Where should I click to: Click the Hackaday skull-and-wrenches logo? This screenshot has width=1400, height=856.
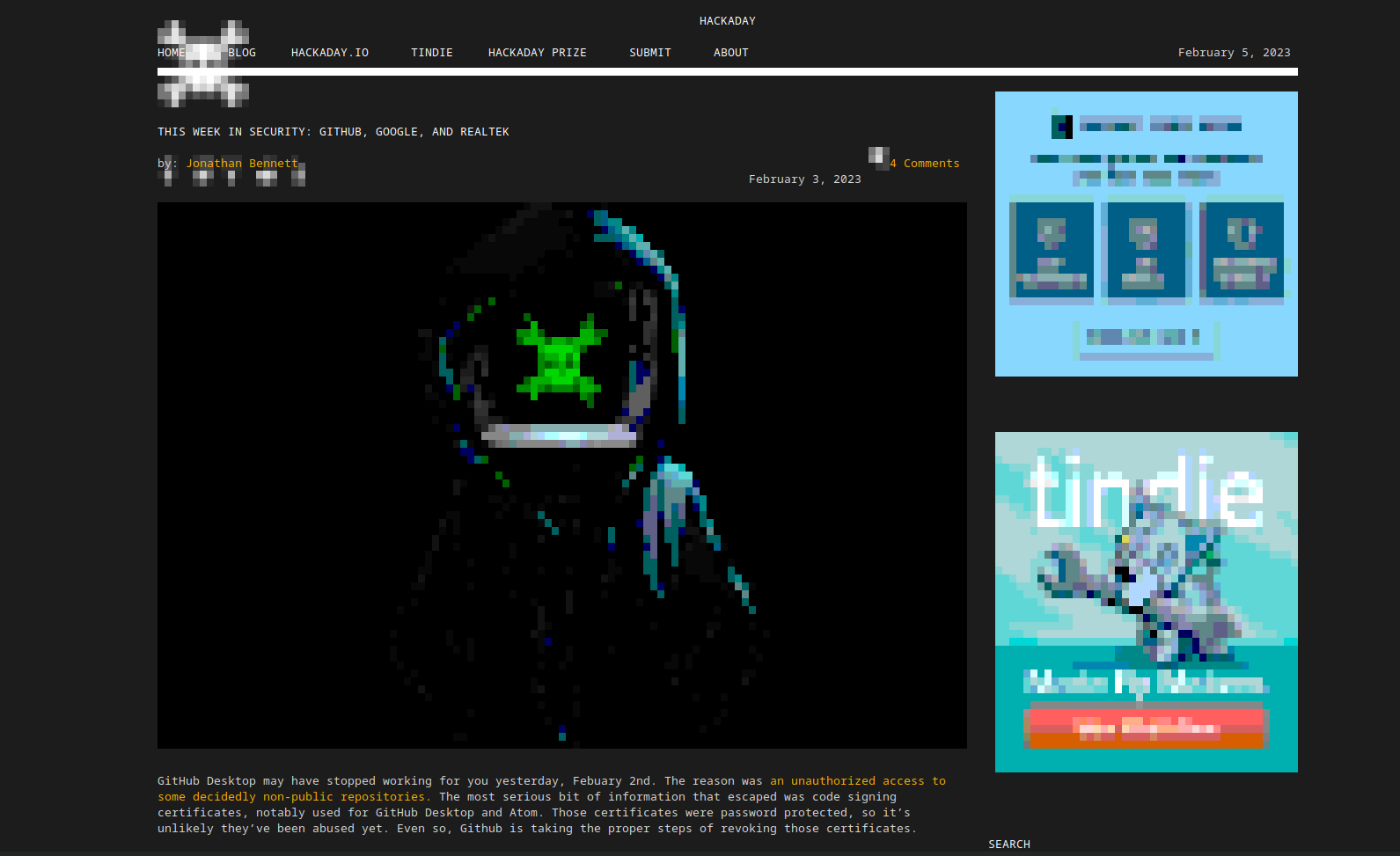pyautogui.click(x=203, y=63)
